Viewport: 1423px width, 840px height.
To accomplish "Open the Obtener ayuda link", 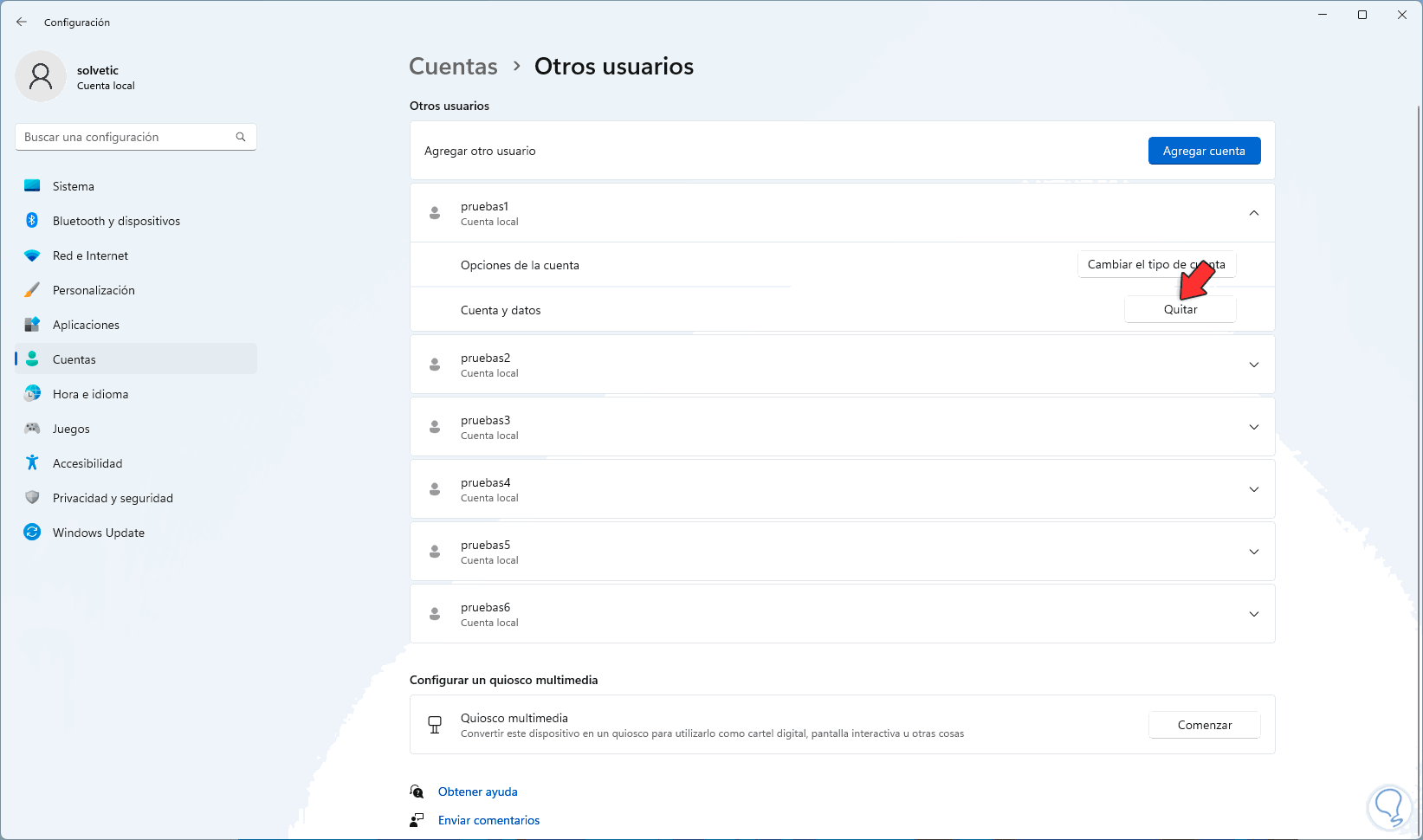I will [x=477, y=792].
